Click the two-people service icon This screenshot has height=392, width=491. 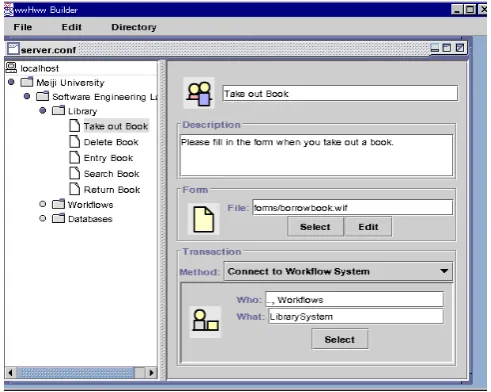coord(199,93)
